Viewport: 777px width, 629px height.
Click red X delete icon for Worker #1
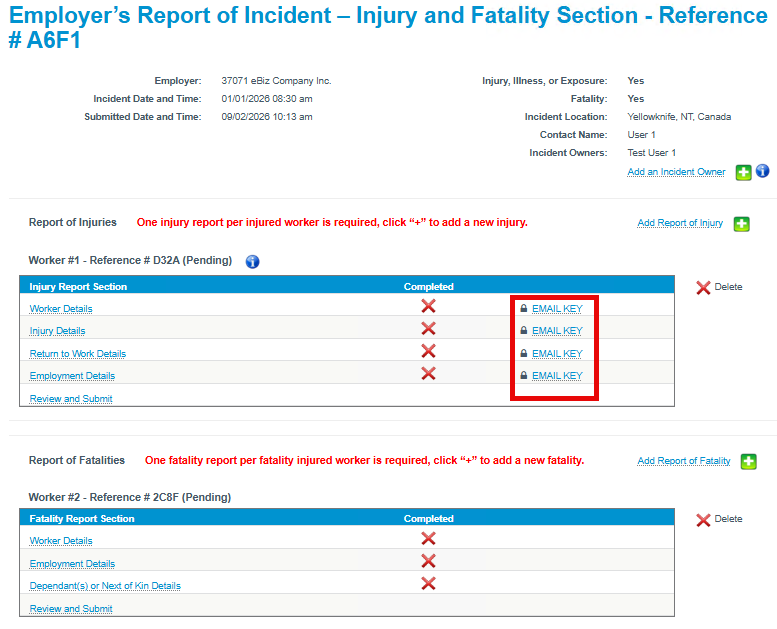[x=703, y=287]
